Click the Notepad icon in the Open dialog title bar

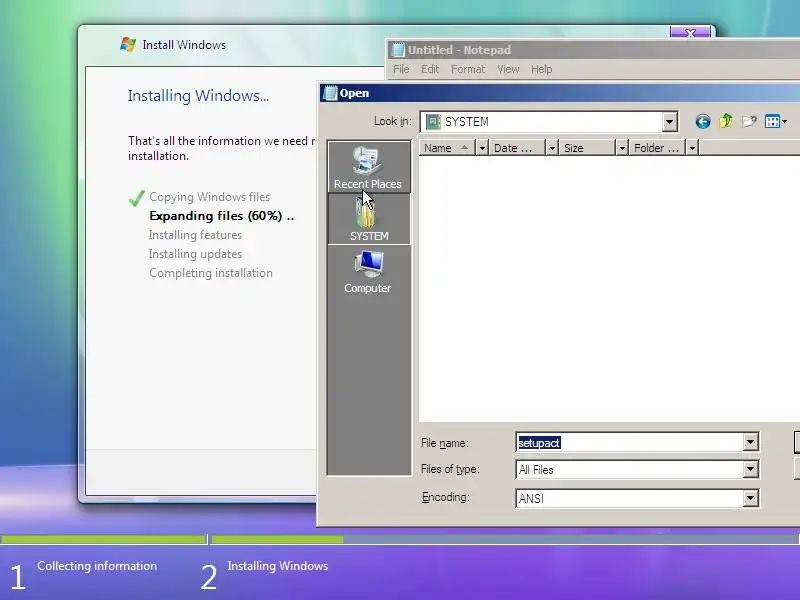(330, 93)
